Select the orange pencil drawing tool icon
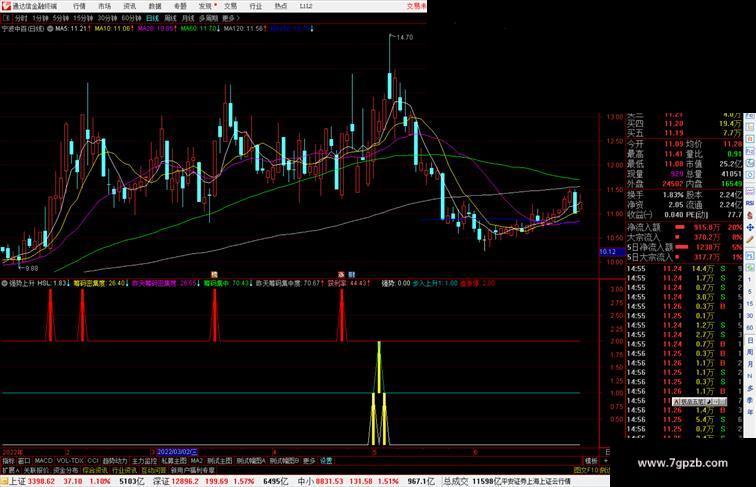The image size is (756, 487). (750, 239)
